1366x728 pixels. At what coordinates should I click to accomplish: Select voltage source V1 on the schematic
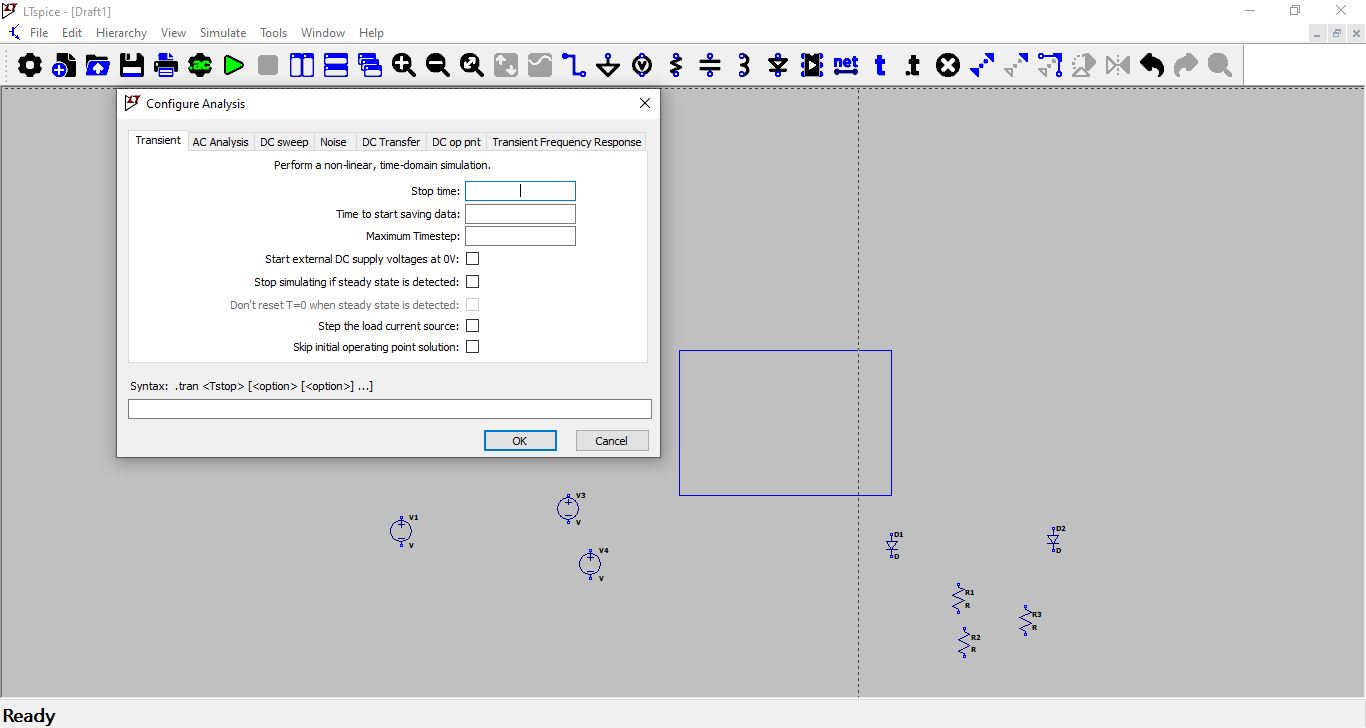click(401, 531)
